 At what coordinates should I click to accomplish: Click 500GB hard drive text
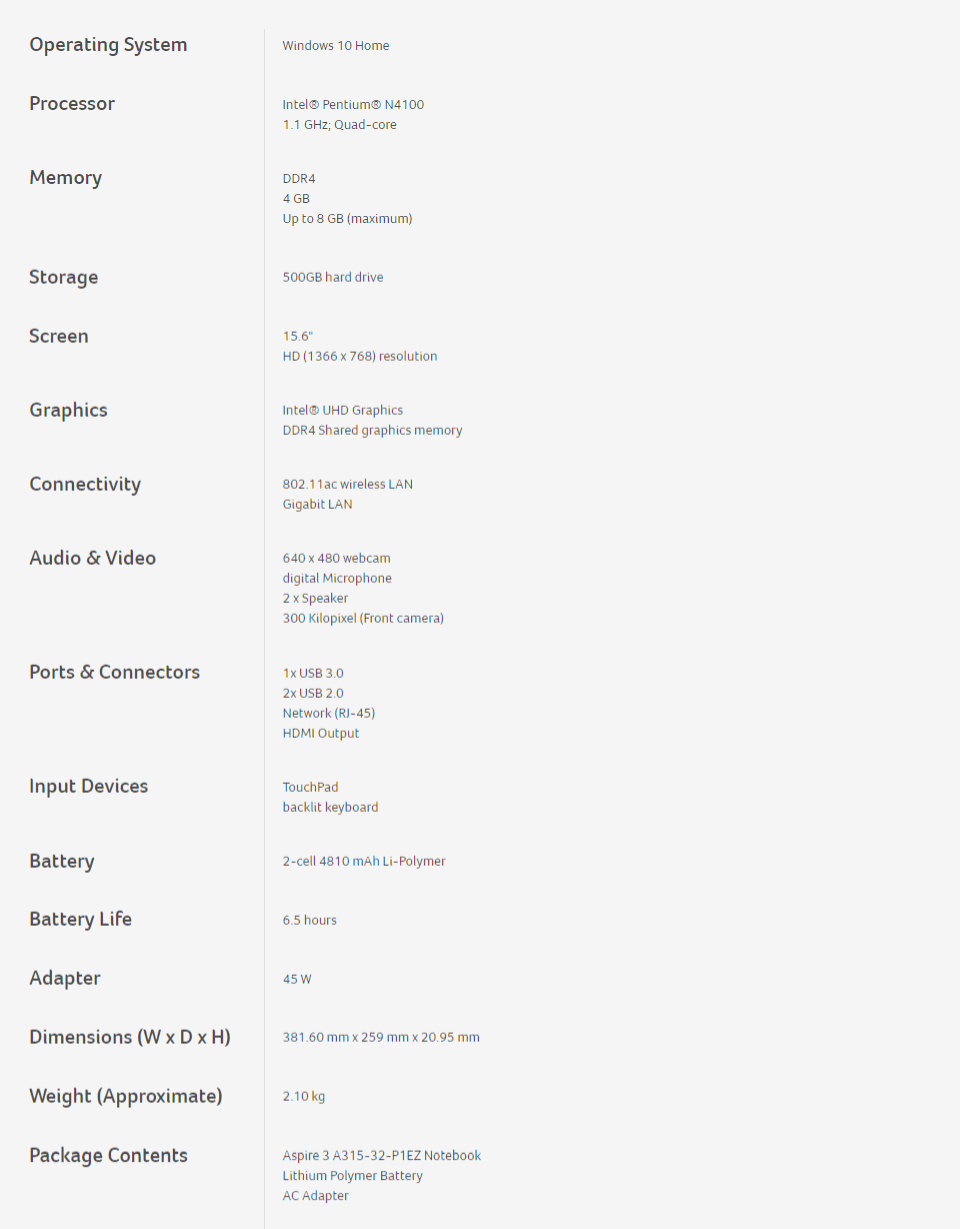[333, 277]
